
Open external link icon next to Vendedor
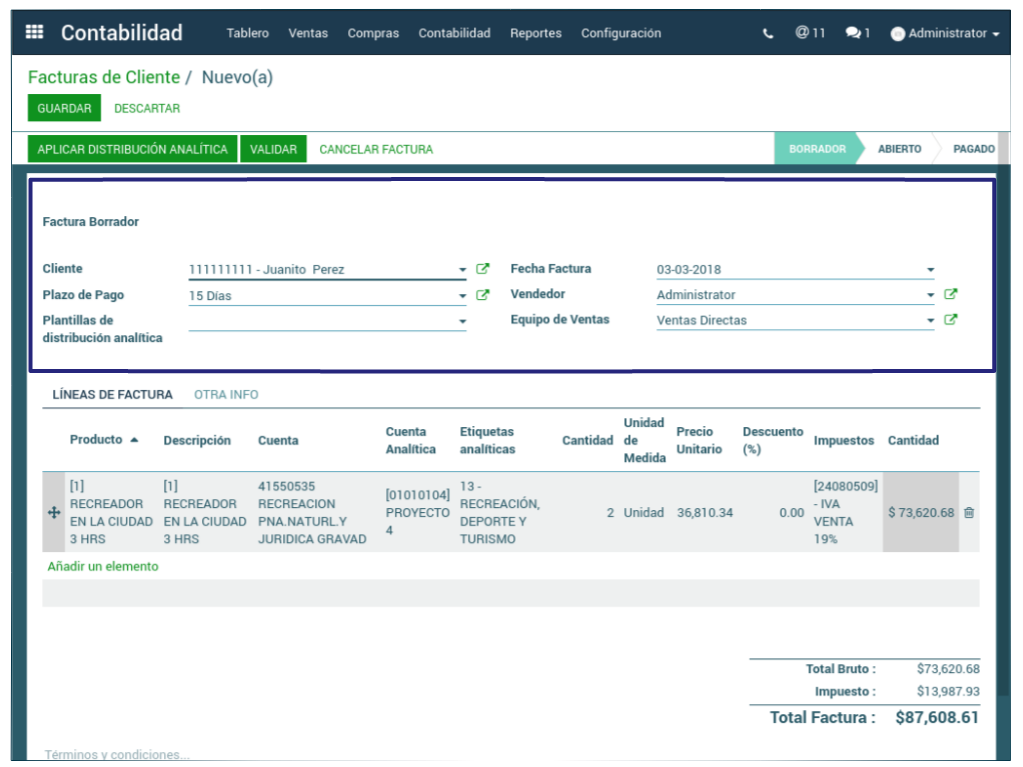951,295
